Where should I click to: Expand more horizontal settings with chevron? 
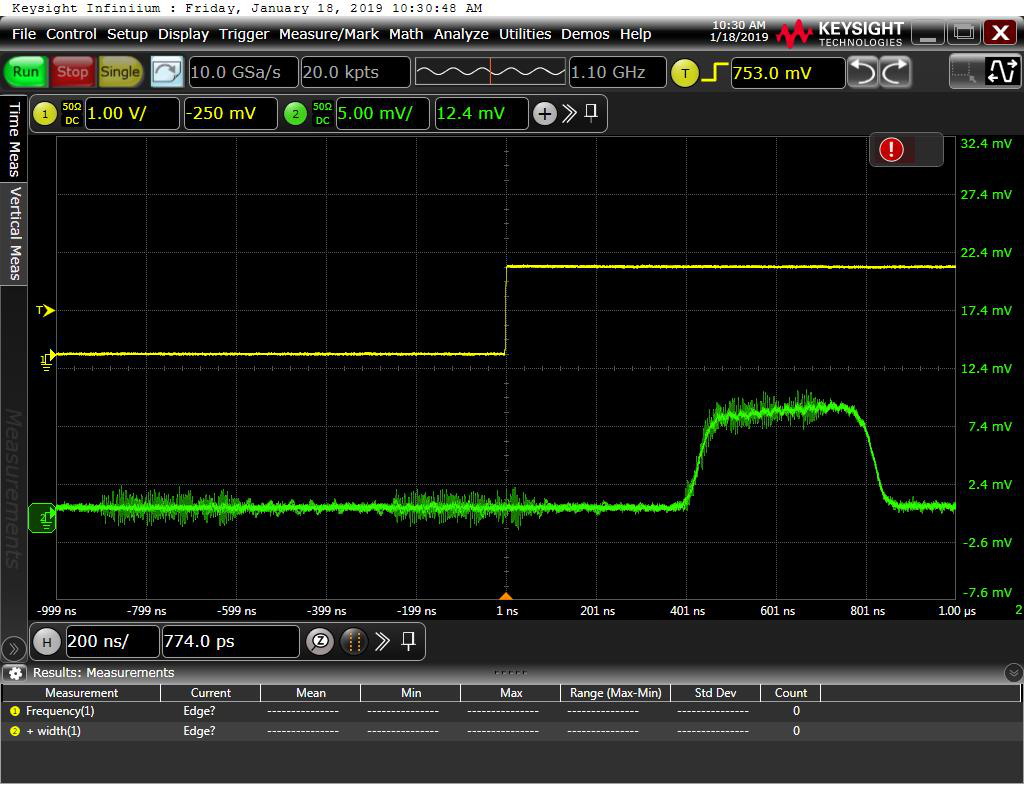point(382,641)
